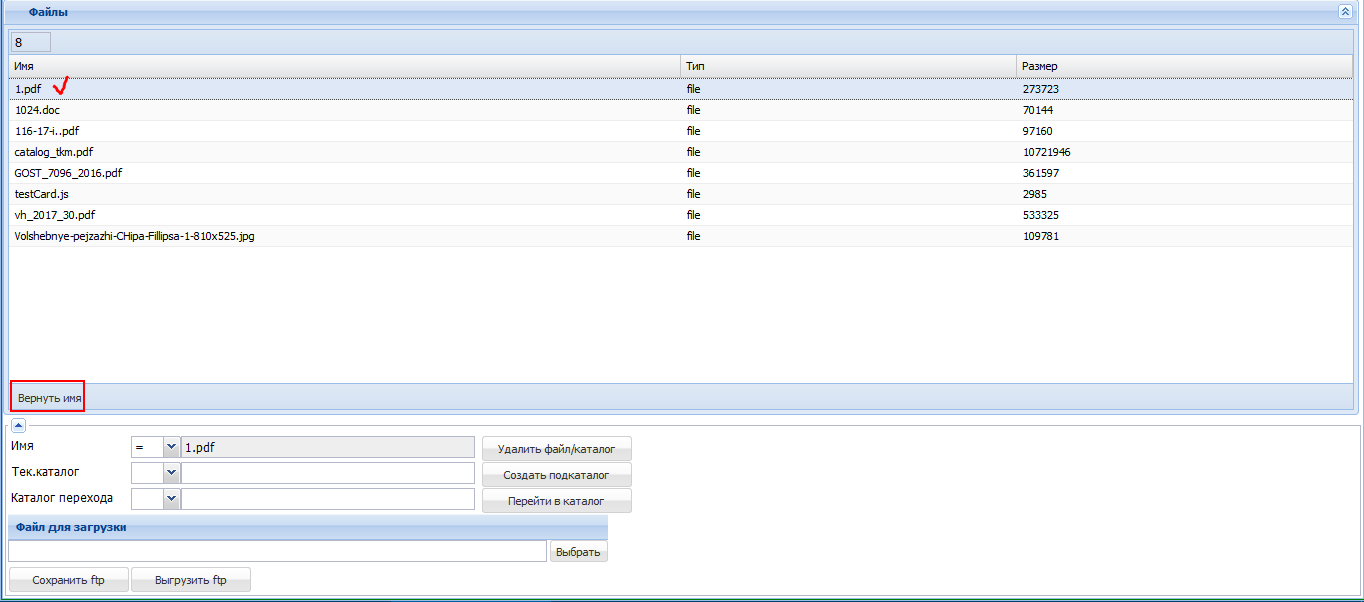The height and width of the screenshot is (602, 1364).
Task: Select the testCard.js file row
Action: [681, 194]
